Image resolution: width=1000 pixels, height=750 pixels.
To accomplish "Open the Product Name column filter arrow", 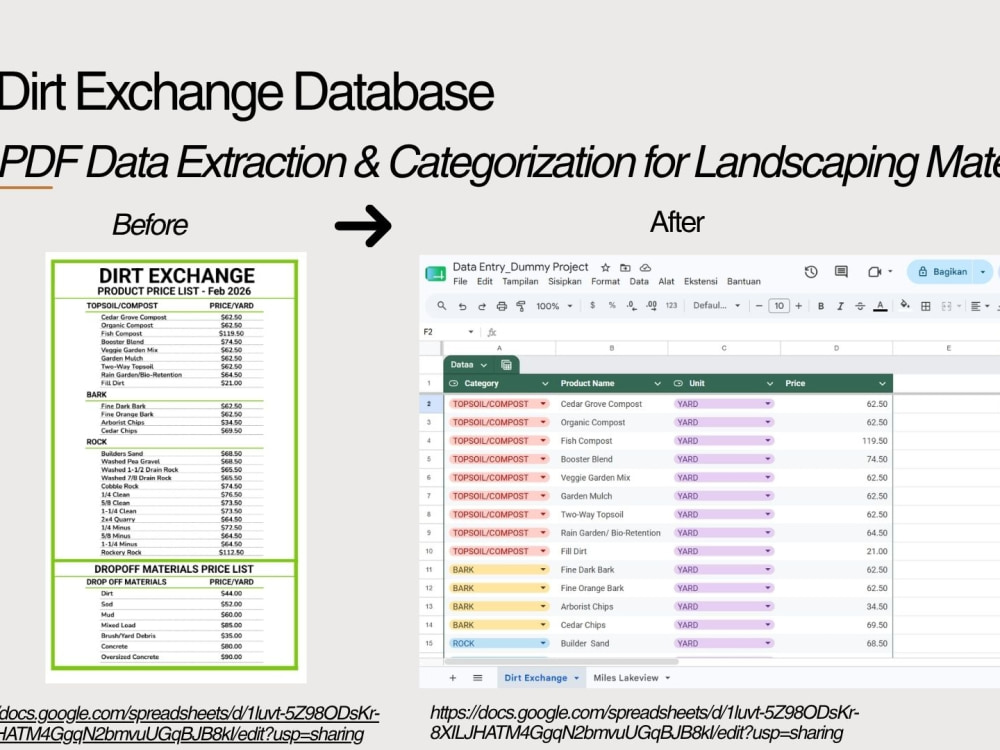I will pyautogui.click(x=658, y=383).
